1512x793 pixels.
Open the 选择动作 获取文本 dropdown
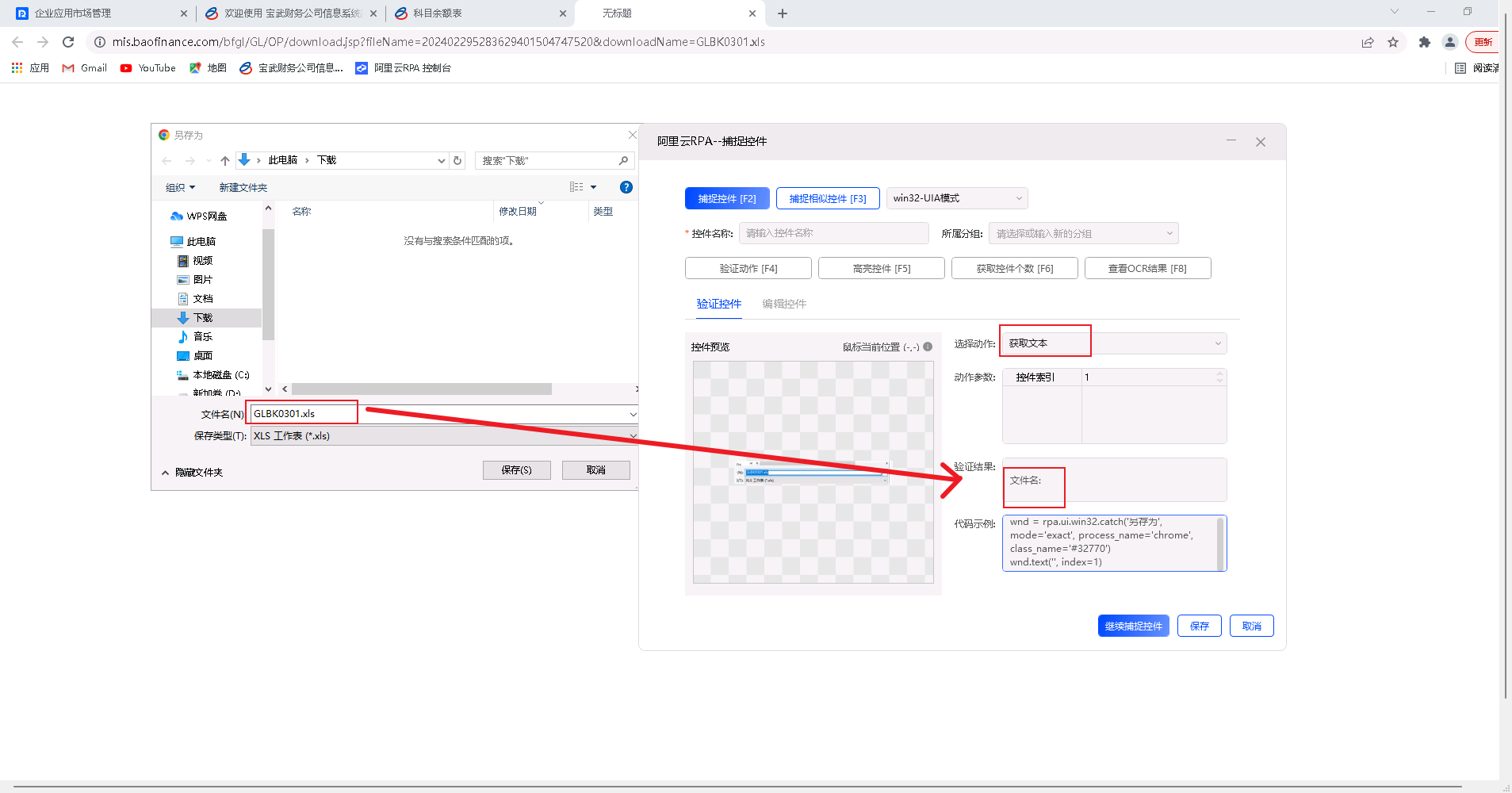click(1114, 343)
